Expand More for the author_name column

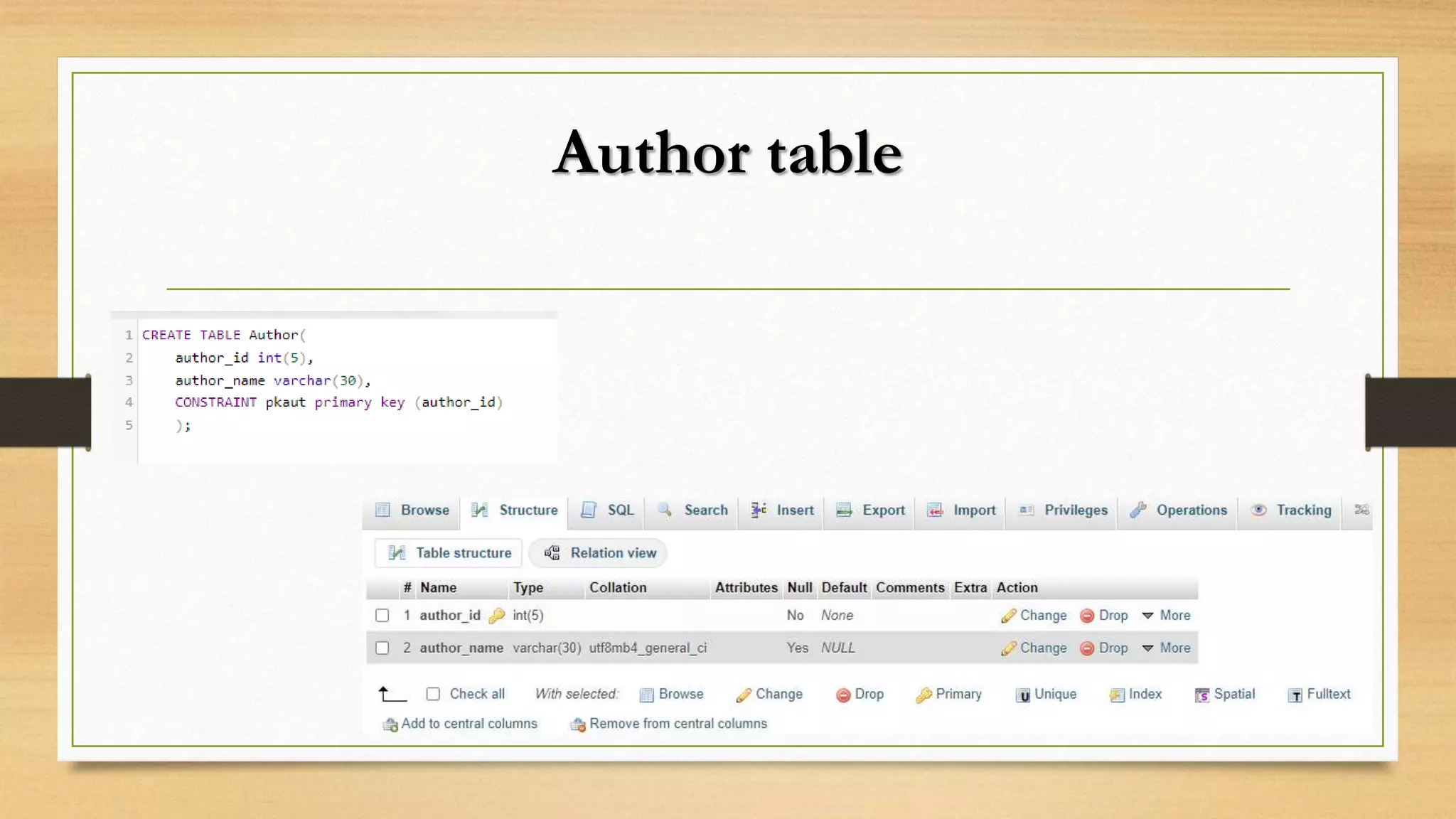(x=1166, y=648)
